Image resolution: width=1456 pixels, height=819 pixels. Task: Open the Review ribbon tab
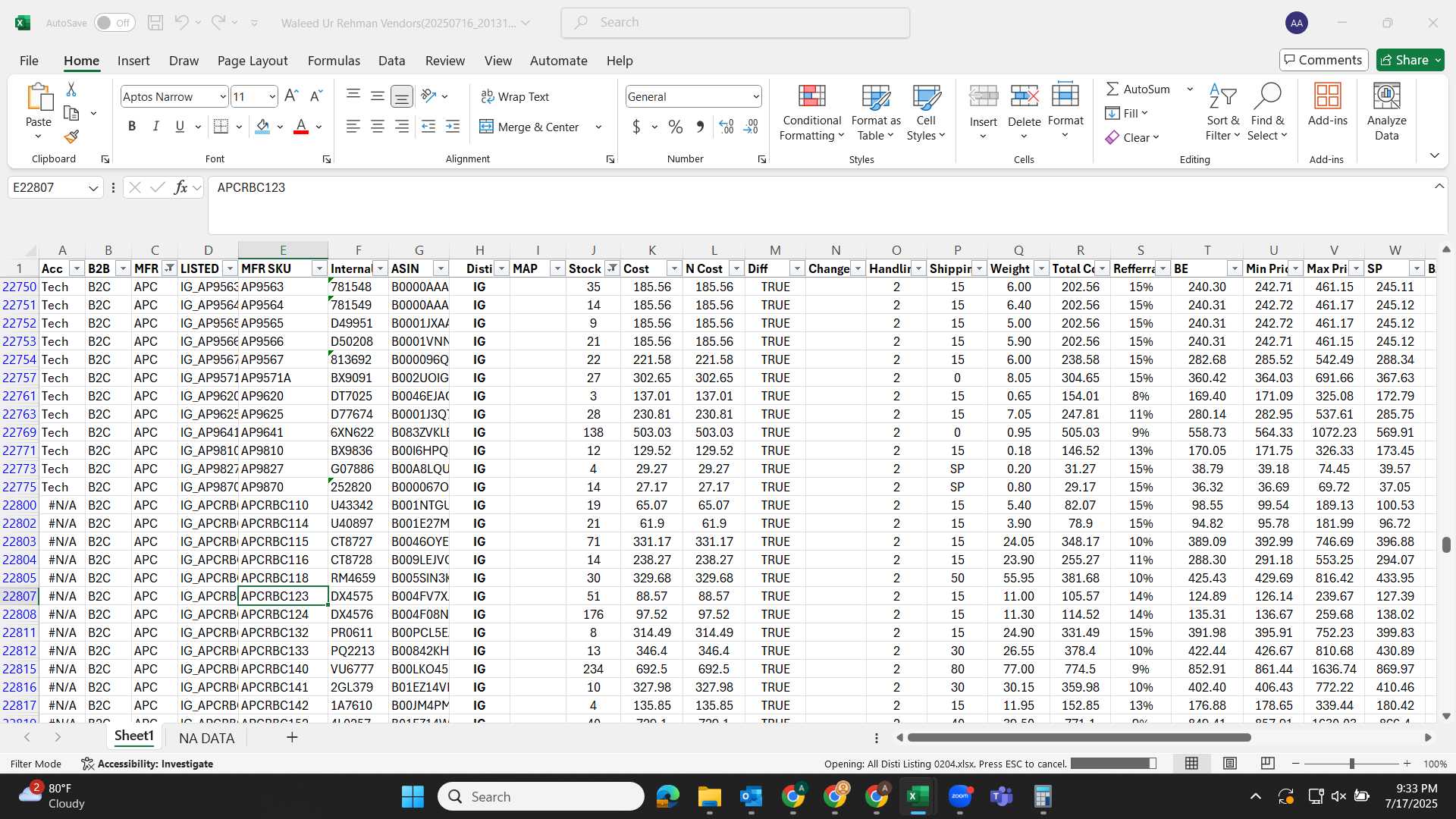click(x=445, y=61)
